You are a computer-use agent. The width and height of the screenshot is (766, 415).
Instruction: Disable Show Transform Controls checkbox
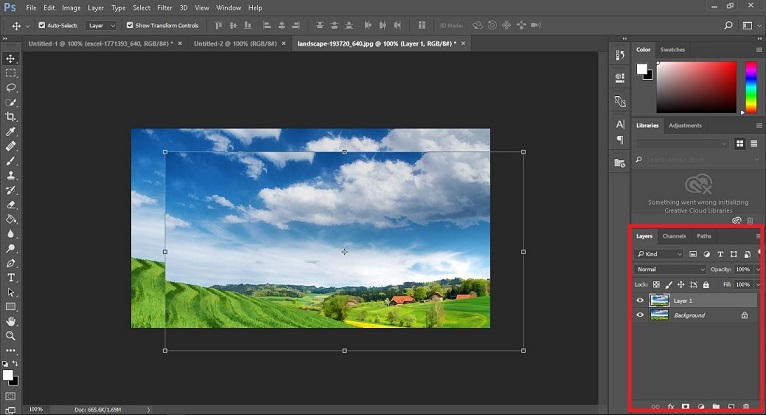point(129,25)
